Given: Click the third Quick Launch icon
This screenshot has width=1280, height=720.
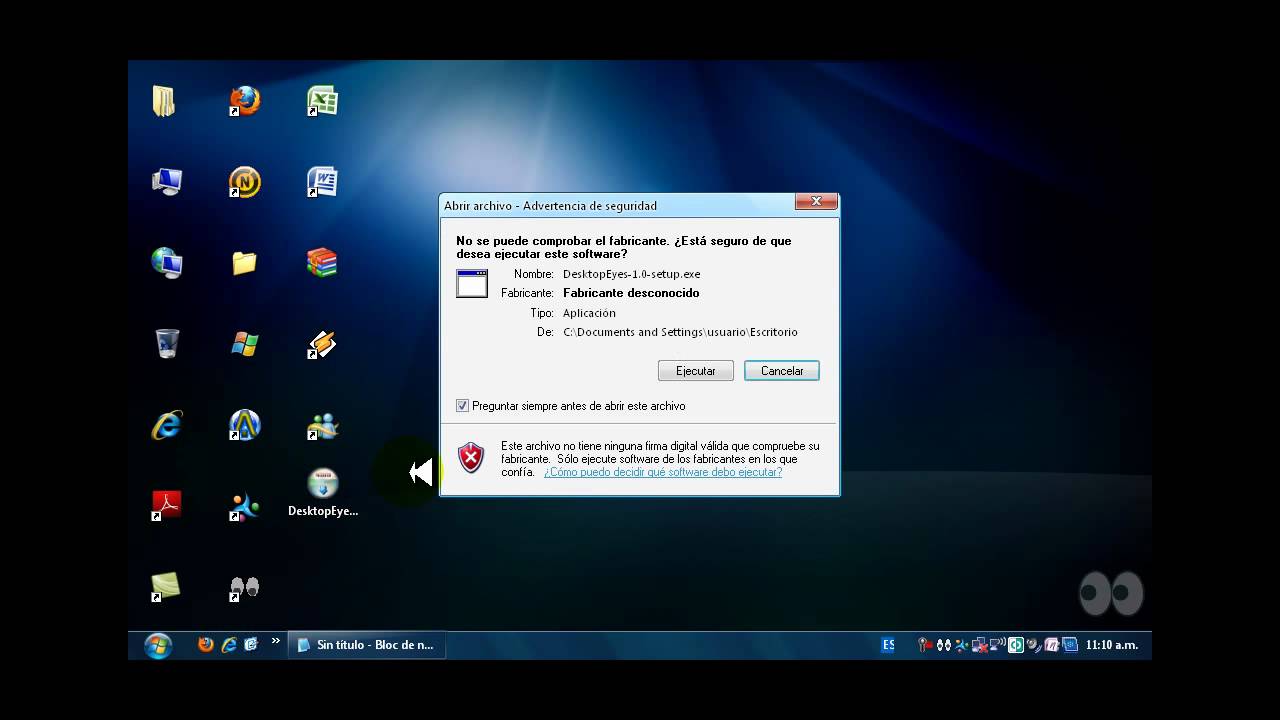Looking at the screenshot, I should click(251, 645).
